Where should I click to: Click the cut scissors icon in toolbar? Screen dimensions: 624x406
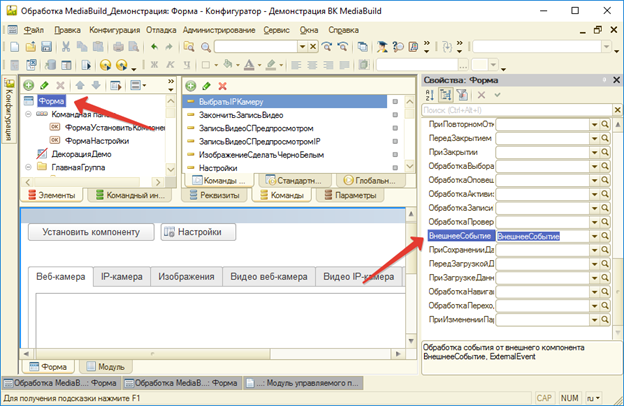pyautogui.click(x=67, y=46)
